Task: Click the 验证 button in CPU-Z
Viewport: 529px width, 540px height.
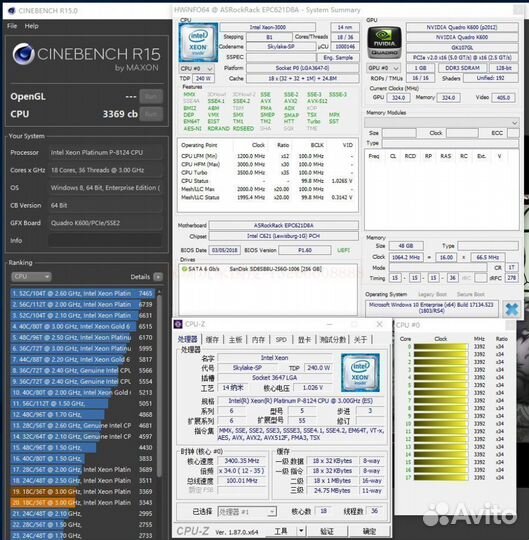Action: (x=327, y=531)
